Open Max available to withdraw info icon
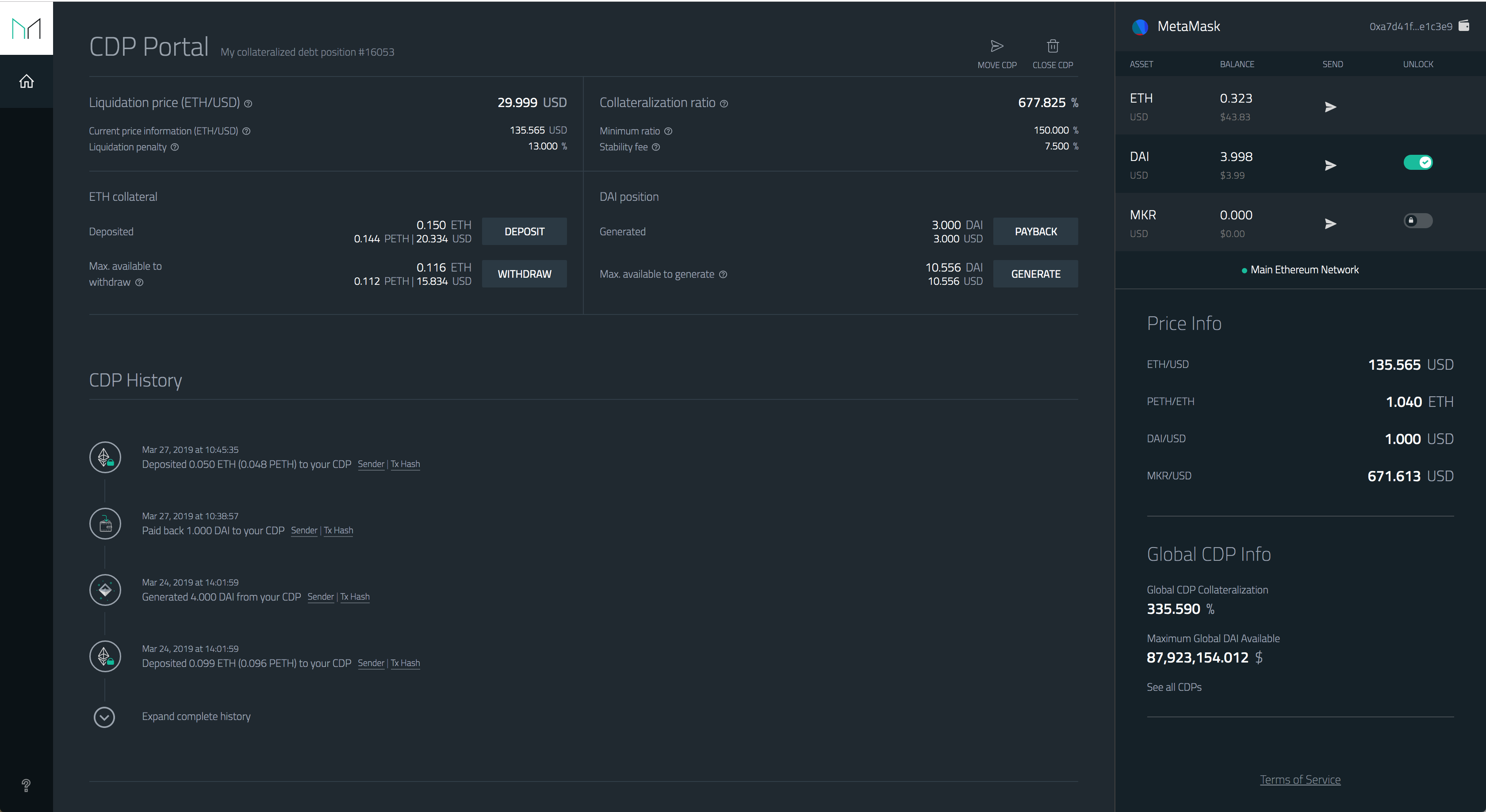The width and height of the screenshot is (1486, 812). click(139, 282)
